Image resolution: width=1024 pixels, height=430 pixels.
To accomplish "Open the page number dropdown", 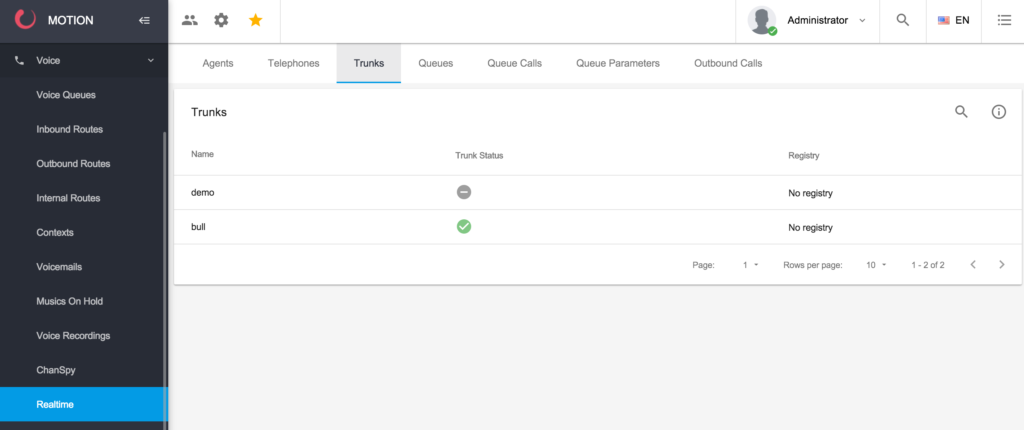I will click(750, 265).
